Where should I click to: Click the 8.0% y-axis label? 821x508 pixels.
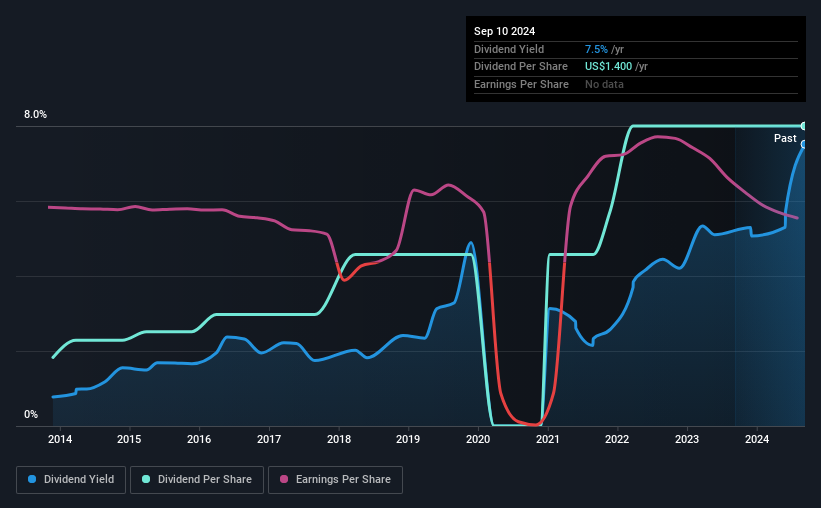click(x=35, y=114)
